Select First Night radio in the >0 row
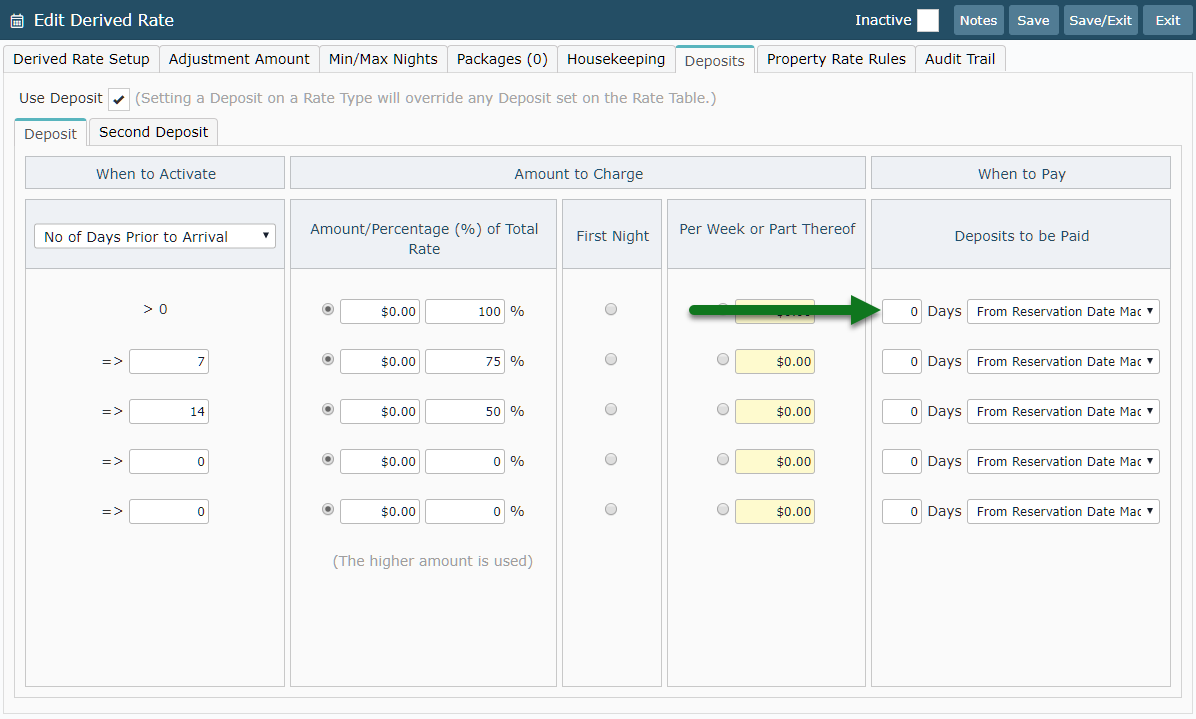Viewport: 1196px width, 719px height. point(611,310)
